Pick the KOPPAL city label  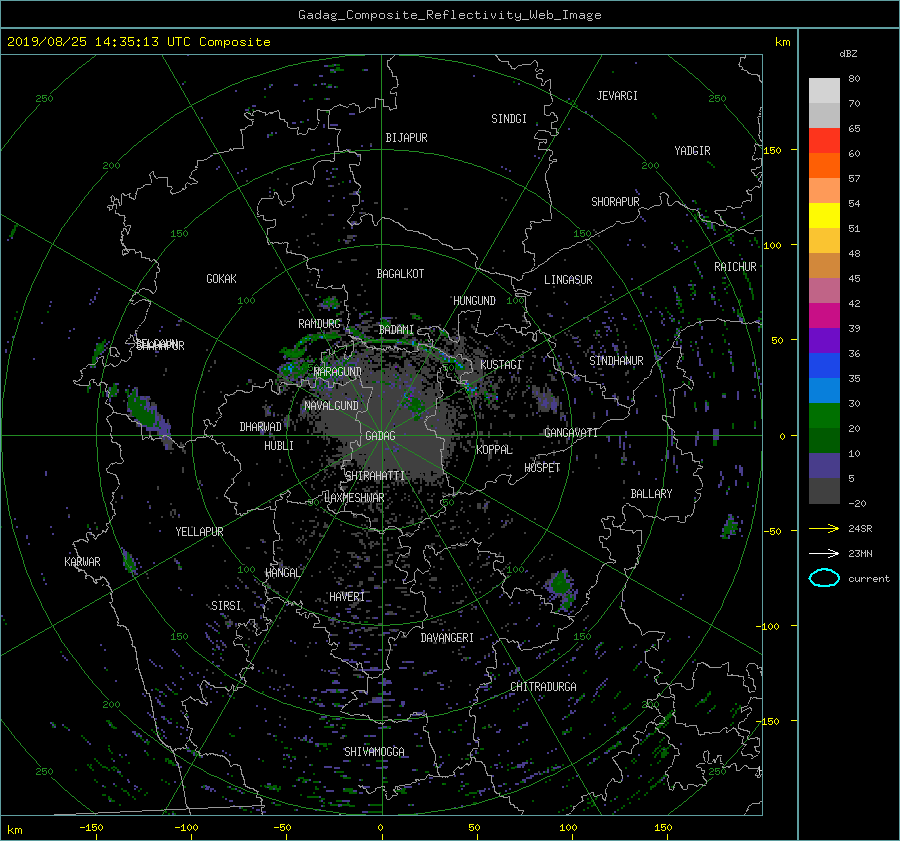(494, 450)
